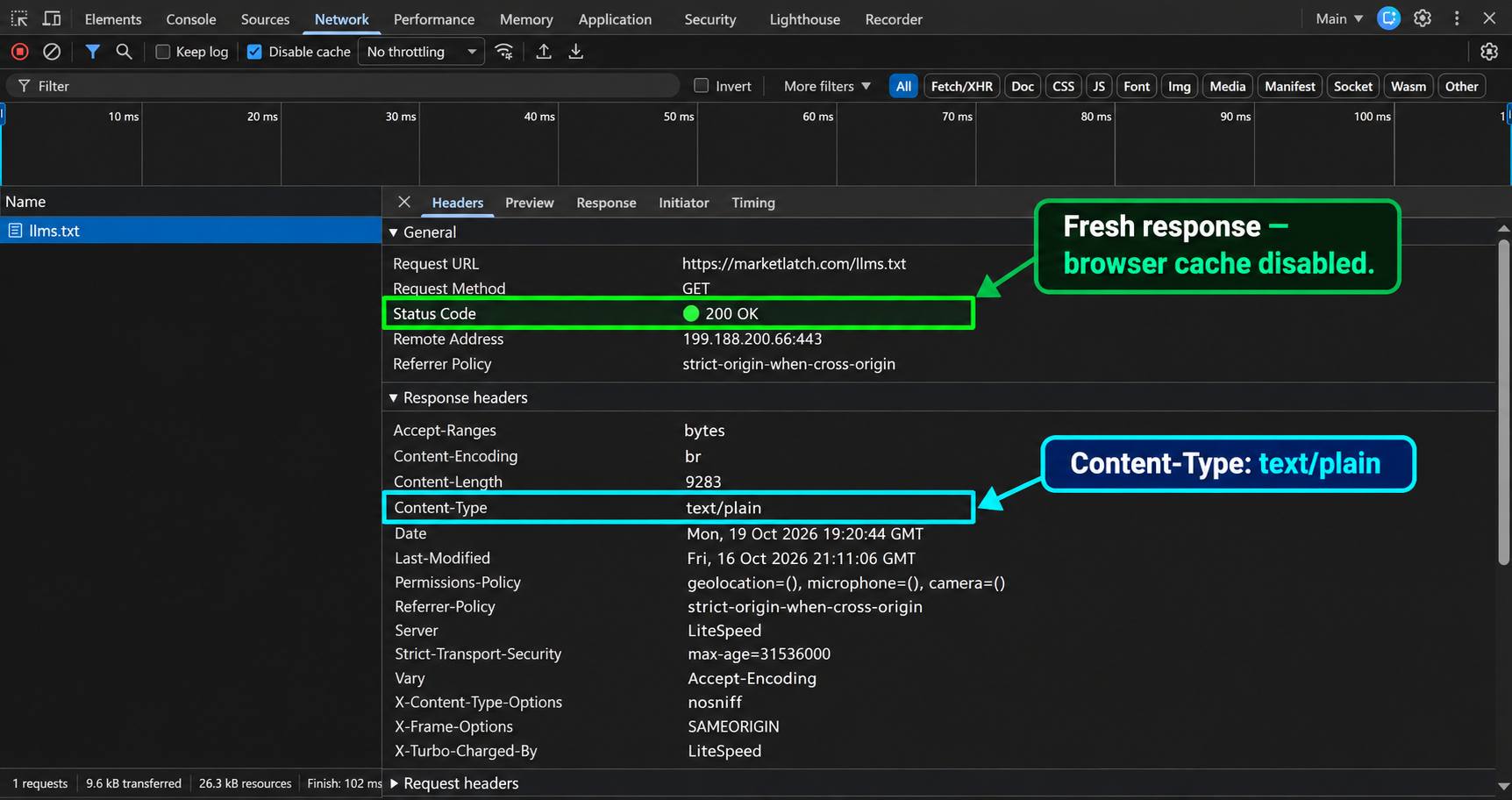Open the No throttling dropdown

point(421,52)
